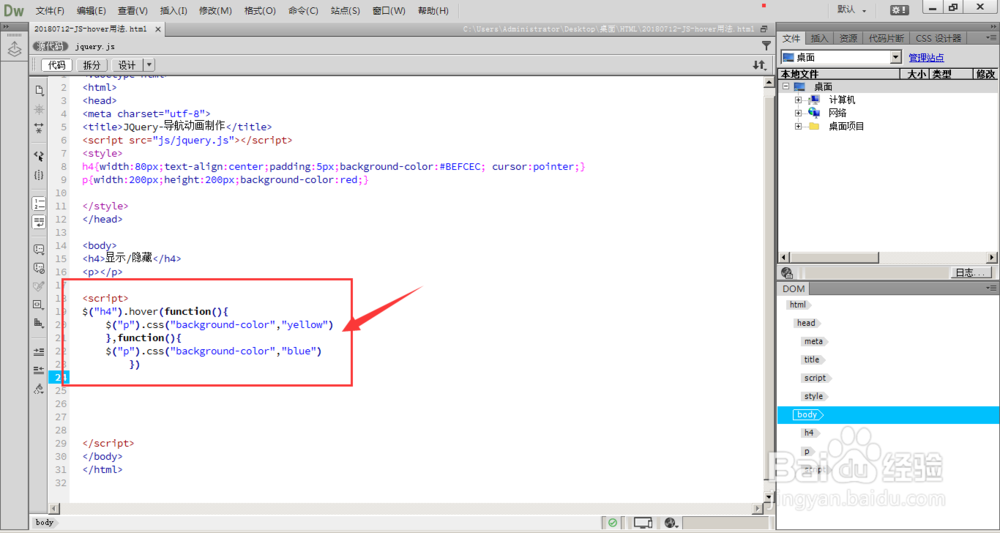Open the 站点(S) menu
Screen dimensions: 1000x533
pyautogui.click(x=345, y=11)
